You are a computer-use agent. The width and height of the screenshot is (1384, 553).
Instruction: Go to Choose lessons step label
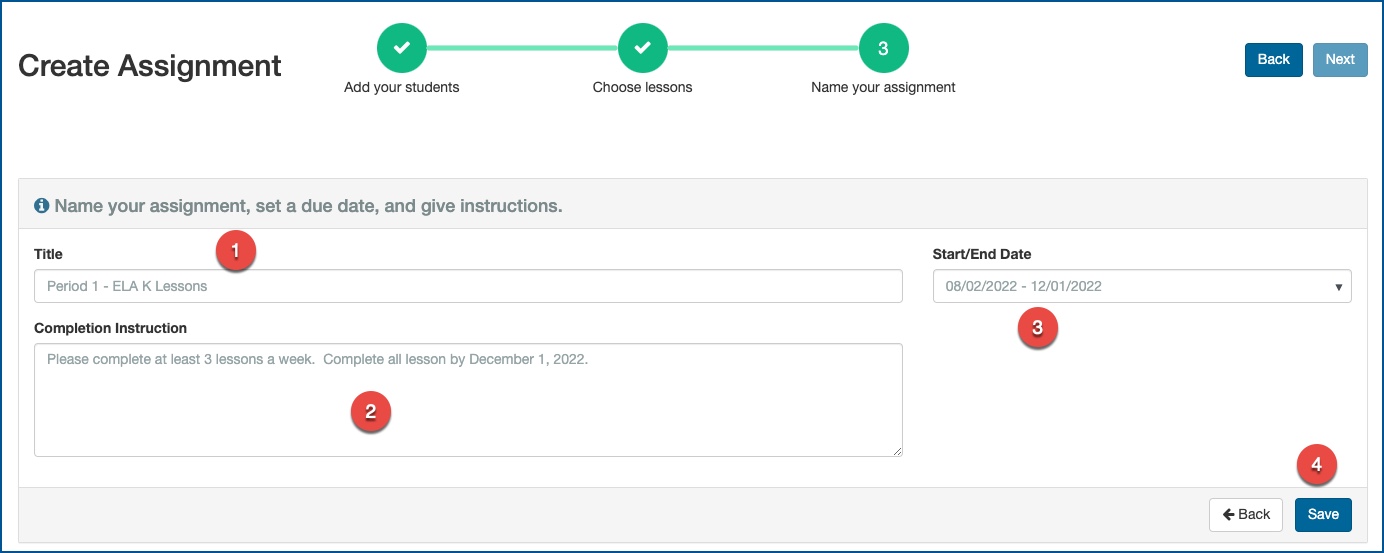[643, 87]
